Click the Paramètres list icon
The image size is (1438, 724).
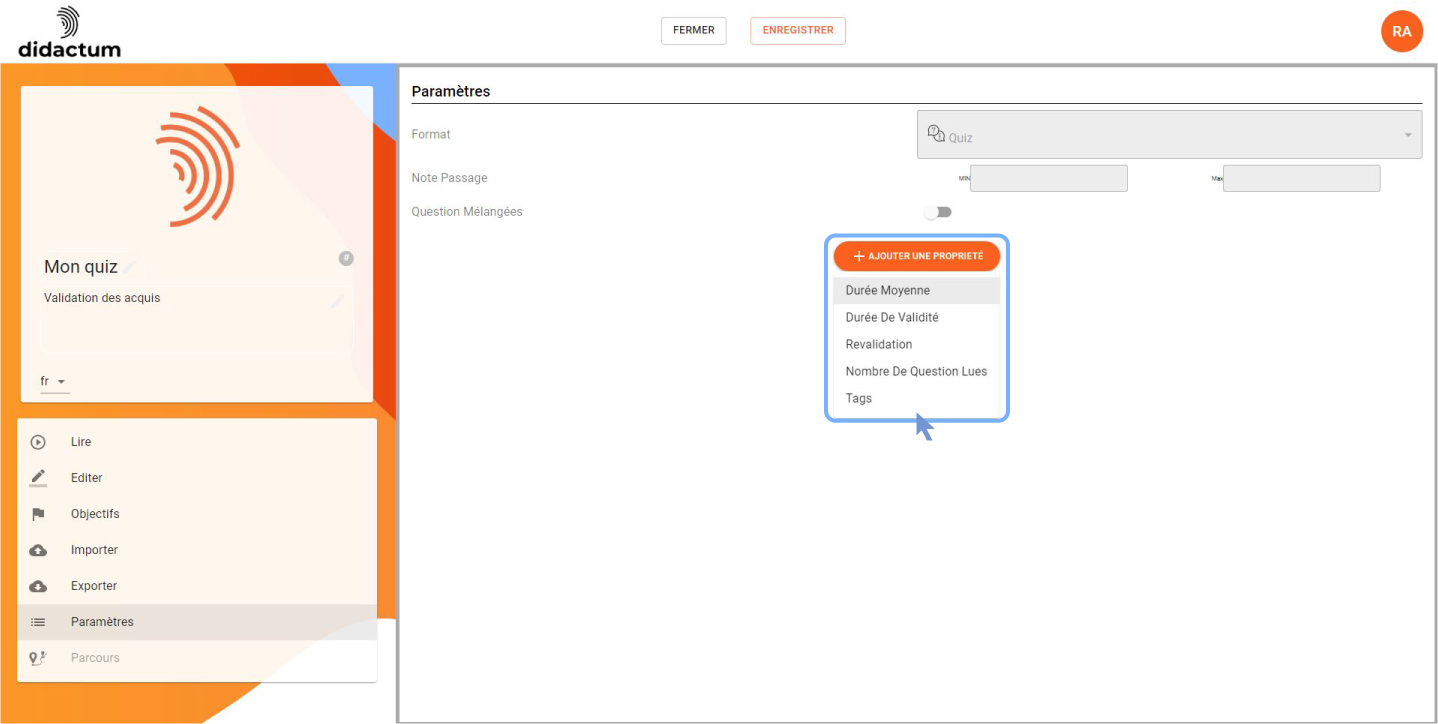pyautogui.click(x=38, y=622)
